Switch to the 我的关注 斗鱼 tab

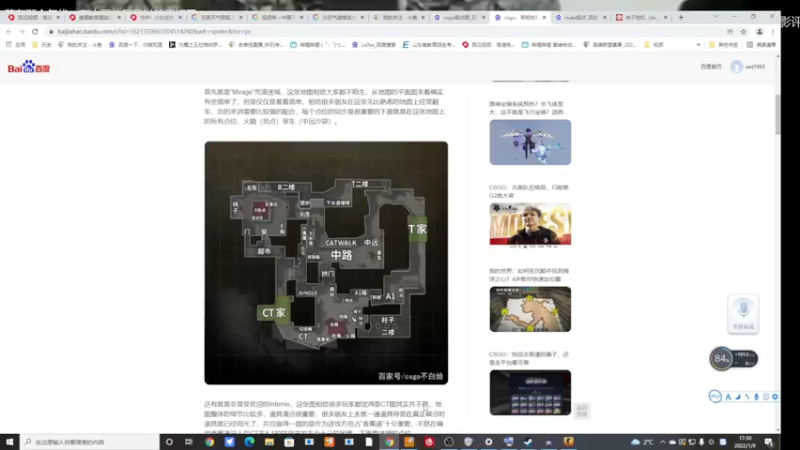pyautogui.click(x=398, y=17)
